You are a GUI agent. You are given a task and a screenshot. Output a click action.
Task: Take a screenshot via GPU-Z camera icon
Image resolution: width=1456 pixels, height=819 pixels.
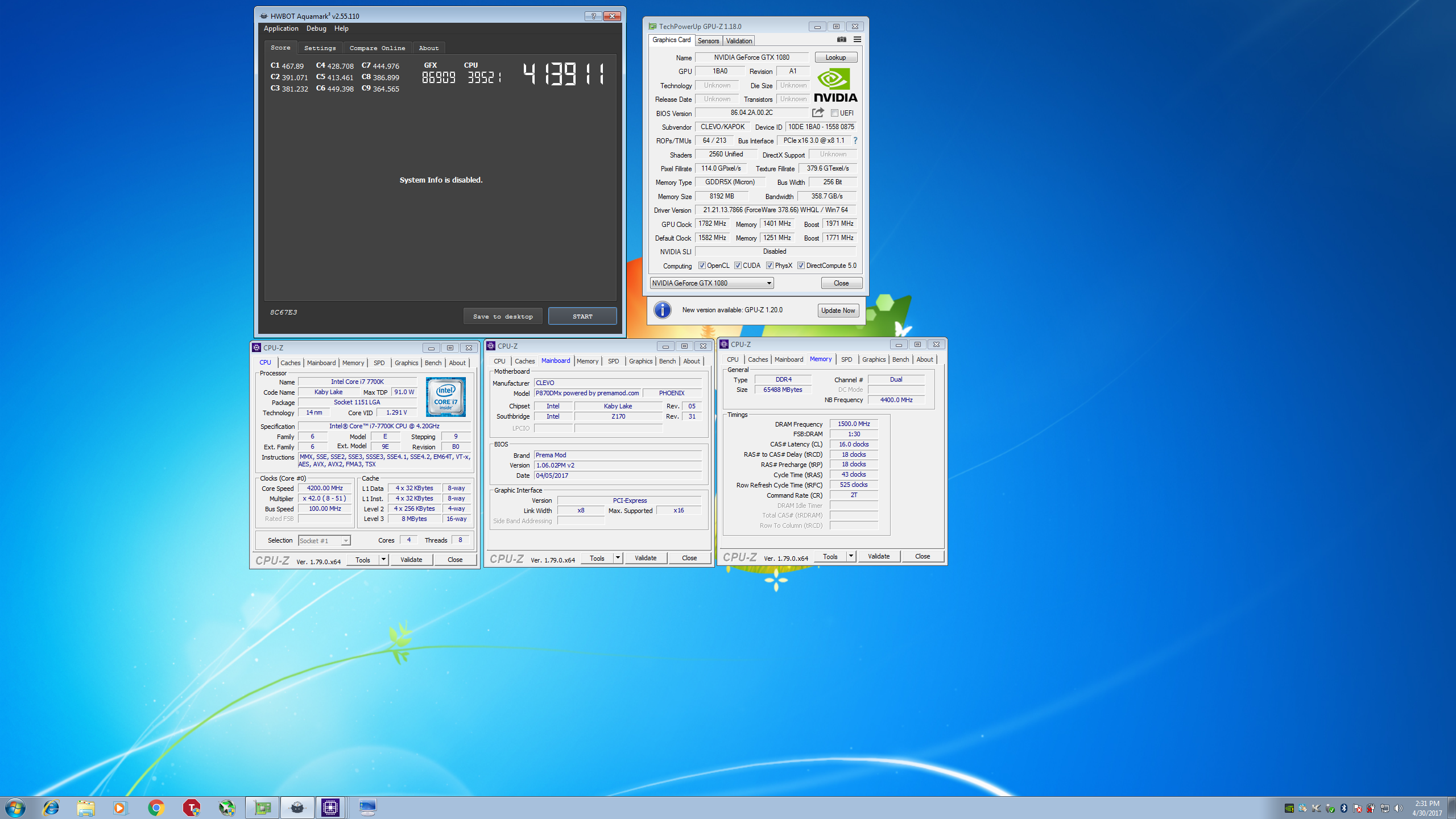pyautogui.click(x=841, y=40)
